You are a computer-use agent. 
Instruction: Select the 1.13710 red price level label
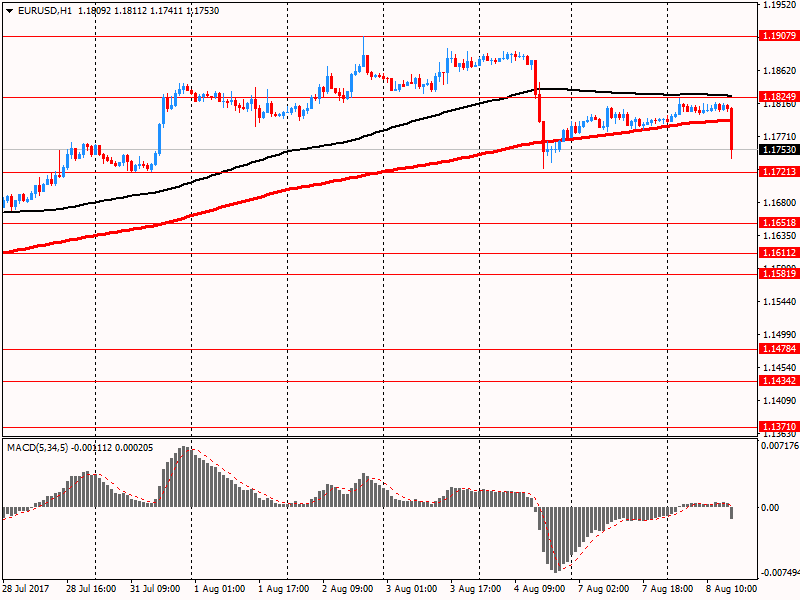coord(779,427)
